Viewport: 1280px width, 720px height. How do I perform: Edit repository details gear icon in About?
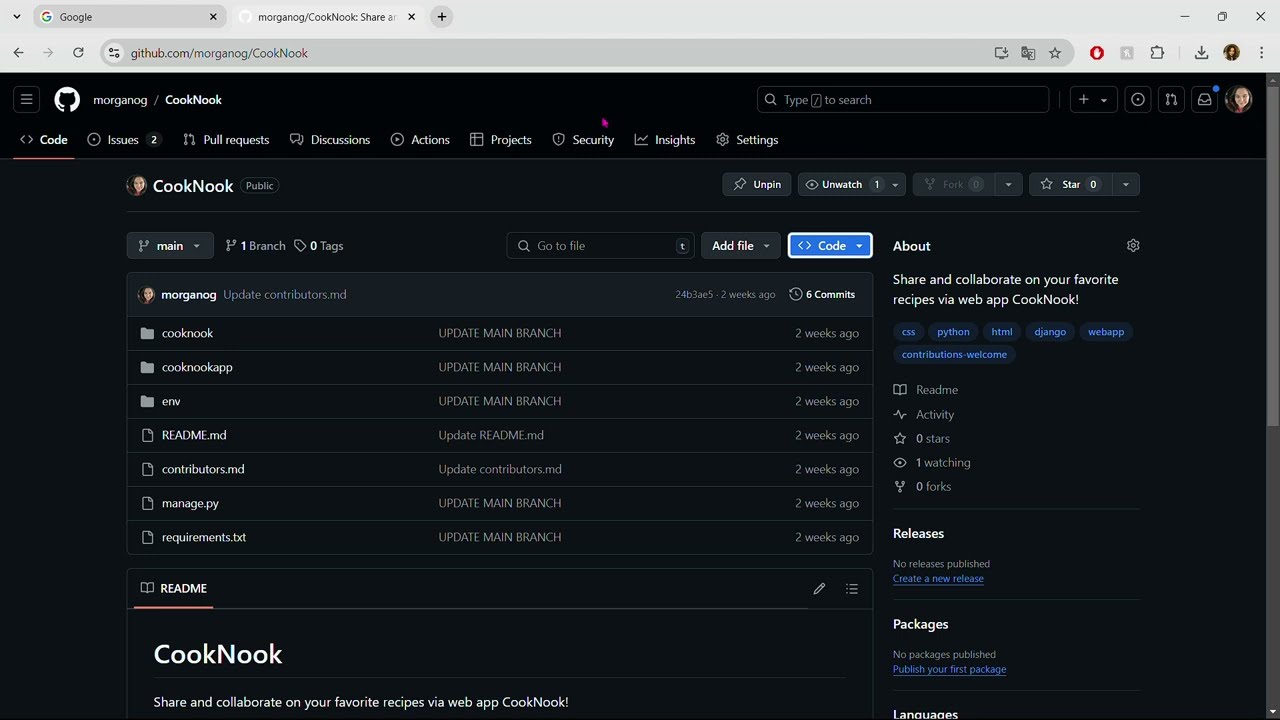pos(1133,246)
